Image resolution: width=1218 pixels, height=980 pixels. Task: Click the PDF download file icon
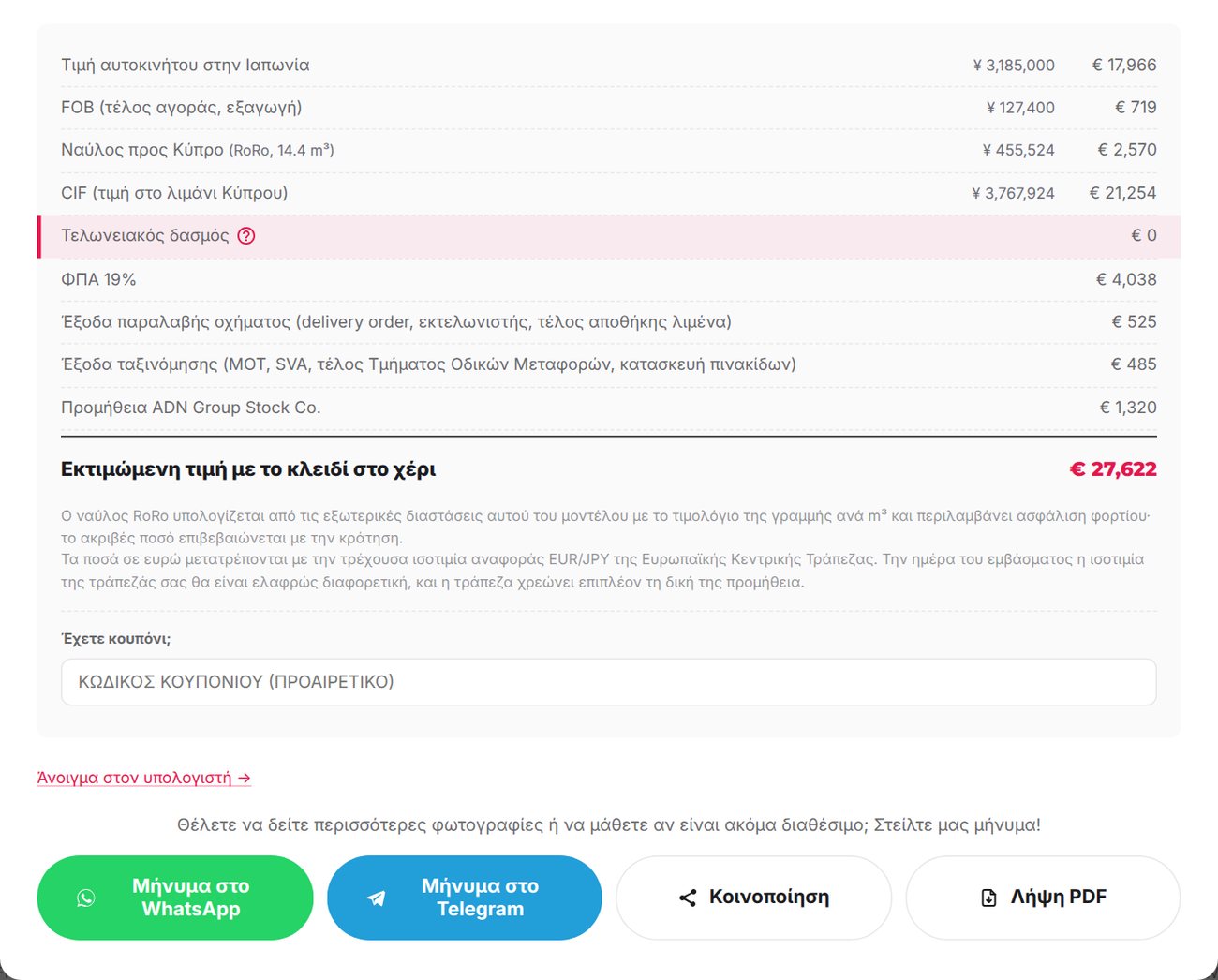[x=988, y=898]
